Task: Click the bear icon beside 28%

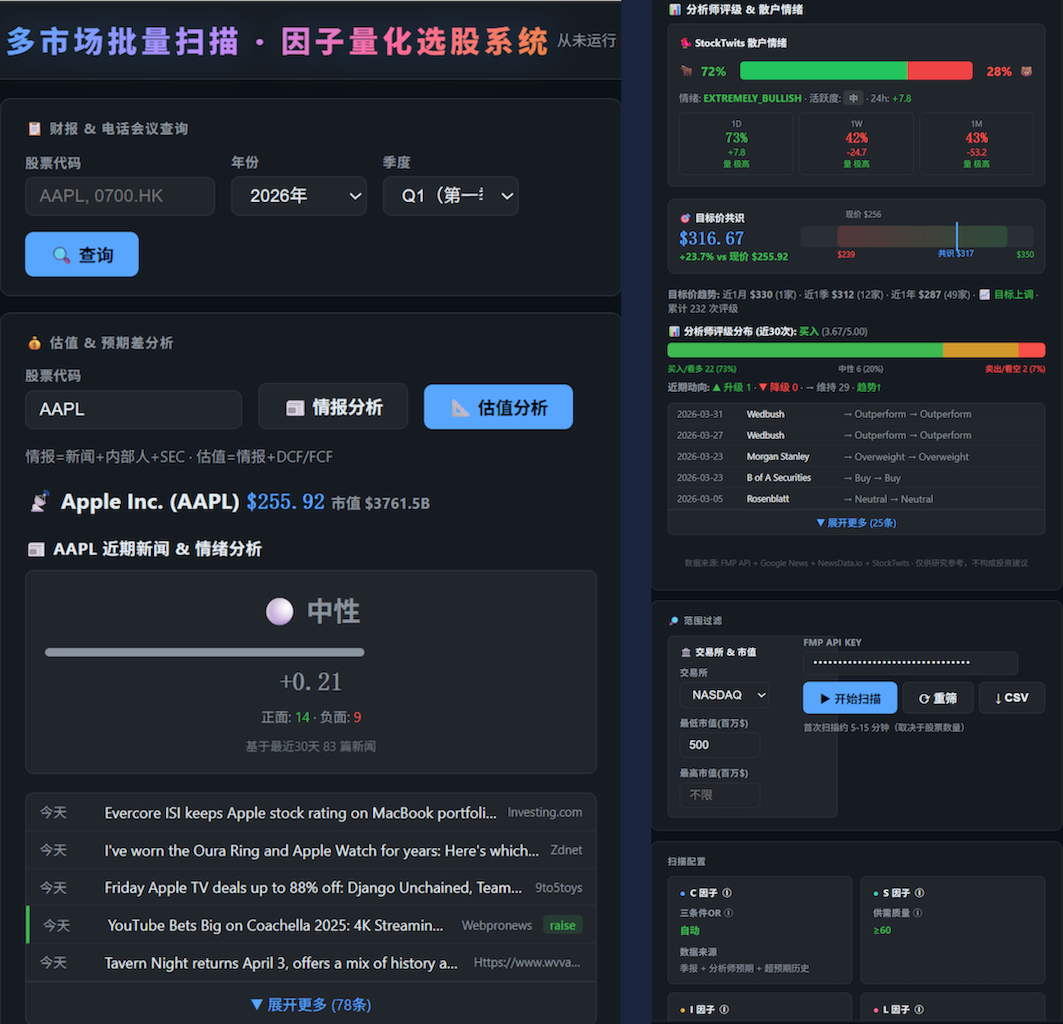Action: [x=1027, y=72]
